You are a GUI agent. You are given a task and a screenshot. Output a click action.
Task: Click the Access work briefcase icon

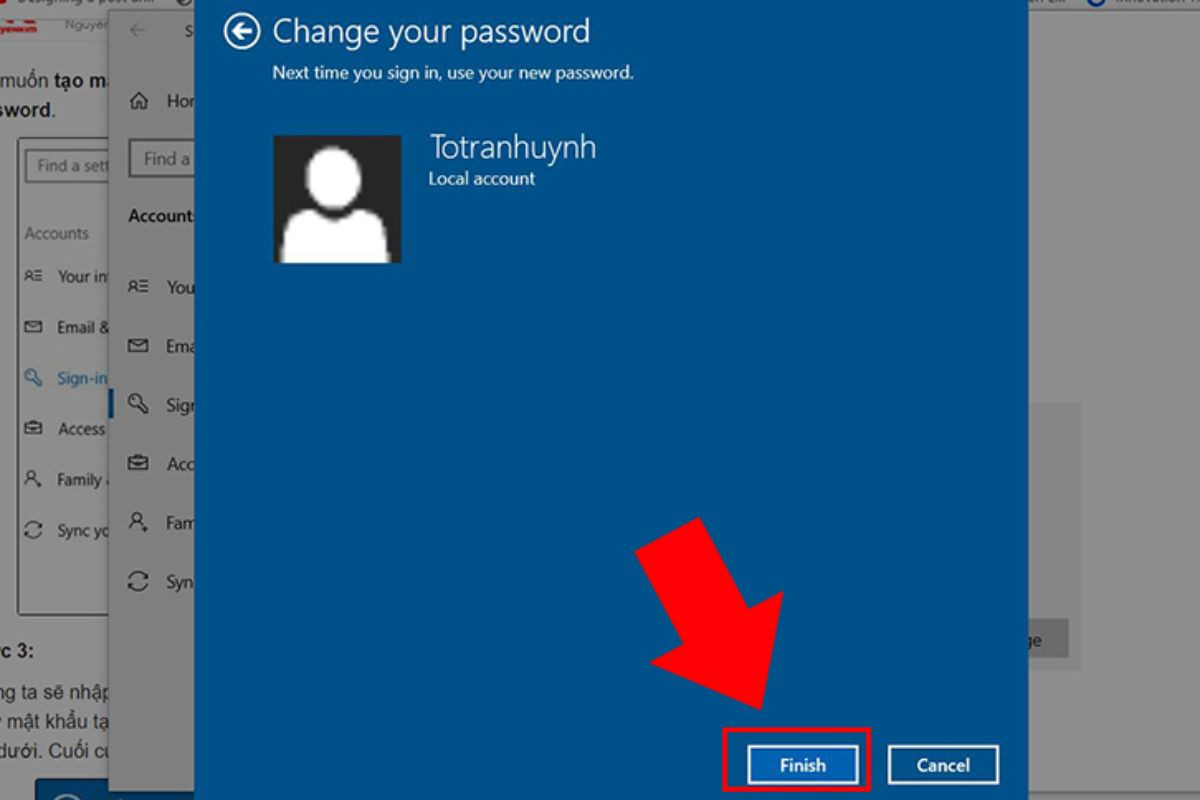pyautogui.click(x=138, y=463)
